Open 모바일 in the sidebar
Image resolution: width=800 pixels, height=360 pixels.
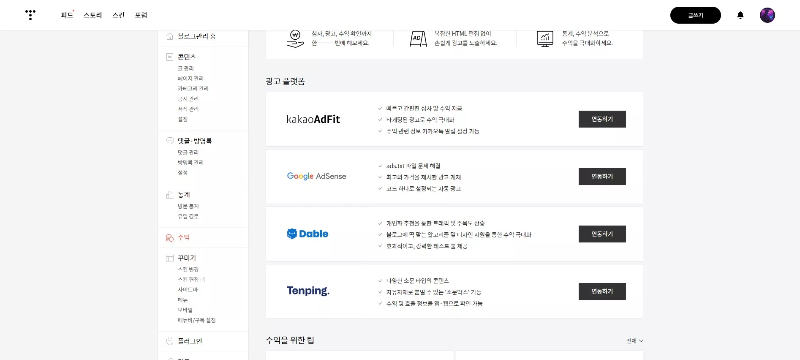point(185,310)
